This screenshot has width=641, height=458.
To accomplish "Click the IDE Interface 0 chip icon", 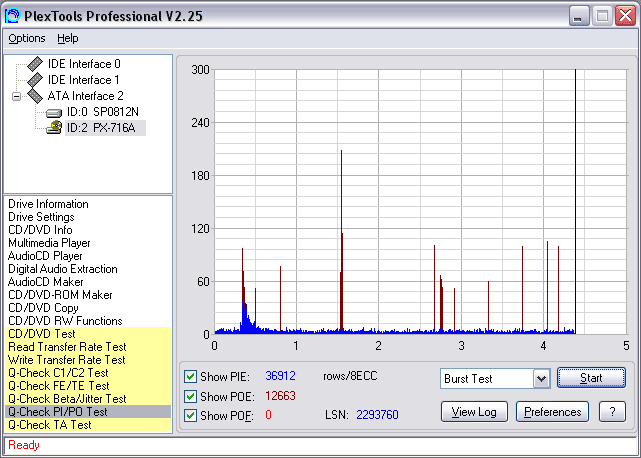I will 35,64.
